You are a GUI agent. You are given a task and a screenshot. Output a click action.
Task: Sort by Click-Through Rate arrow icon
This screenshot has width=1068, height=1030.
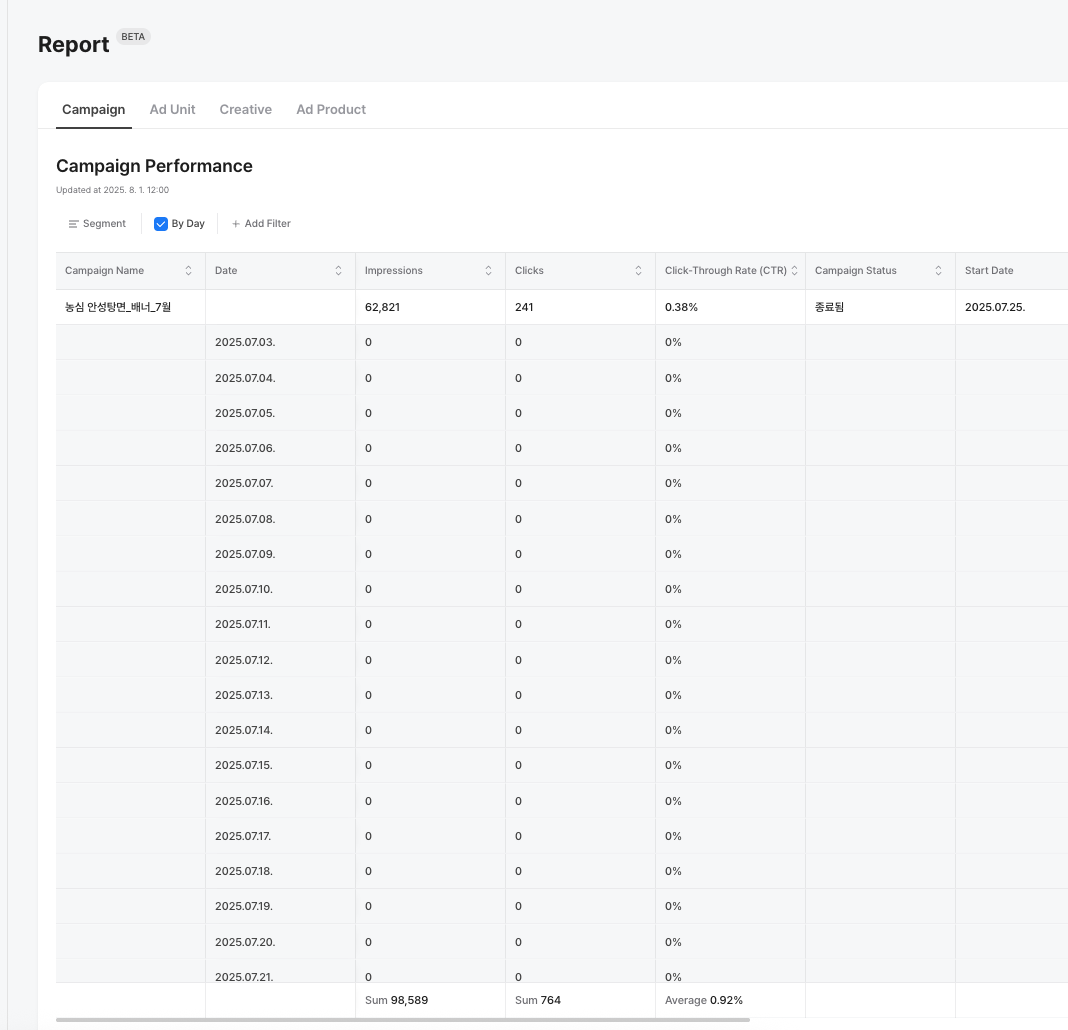[795, 271]
